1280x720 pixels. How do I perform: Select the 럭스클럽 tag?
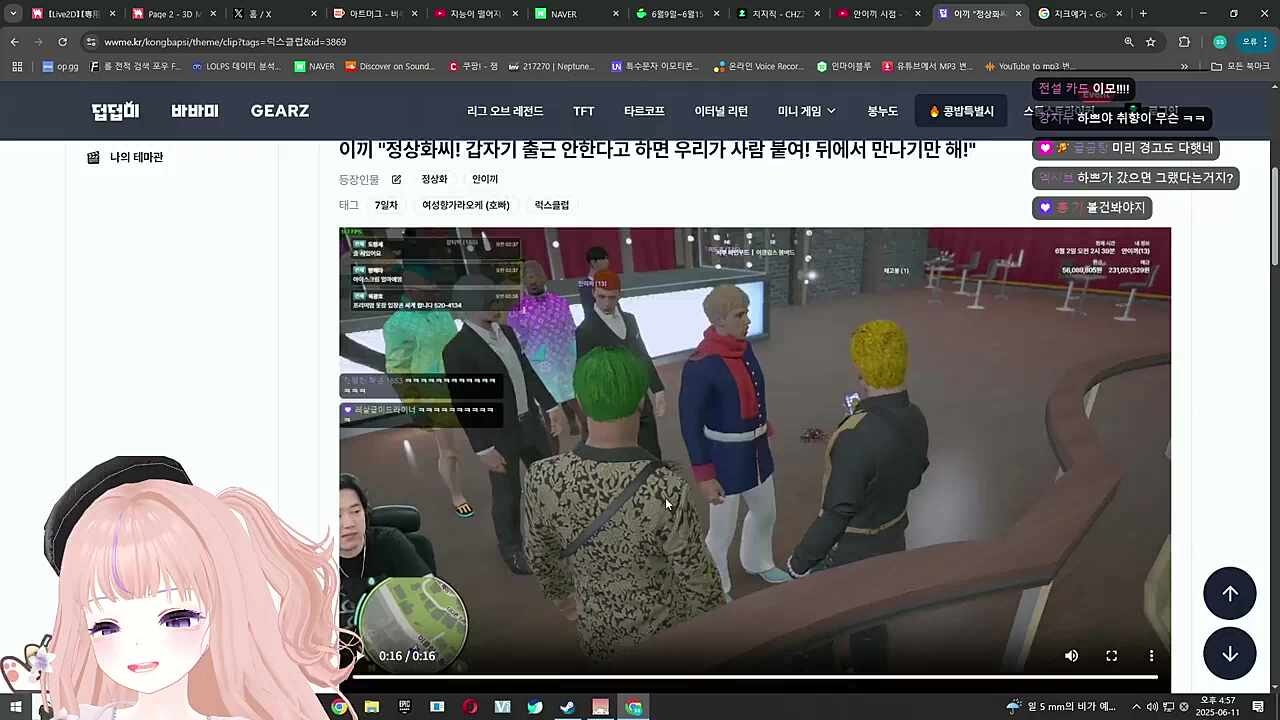click(x=552, y=205)
